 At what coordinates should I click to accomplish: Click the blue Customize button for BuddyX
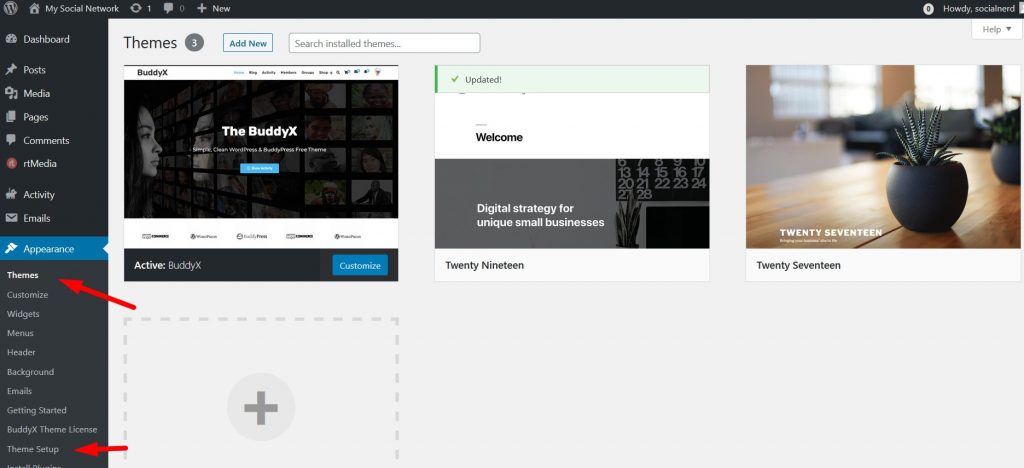(x=360, y=265)
